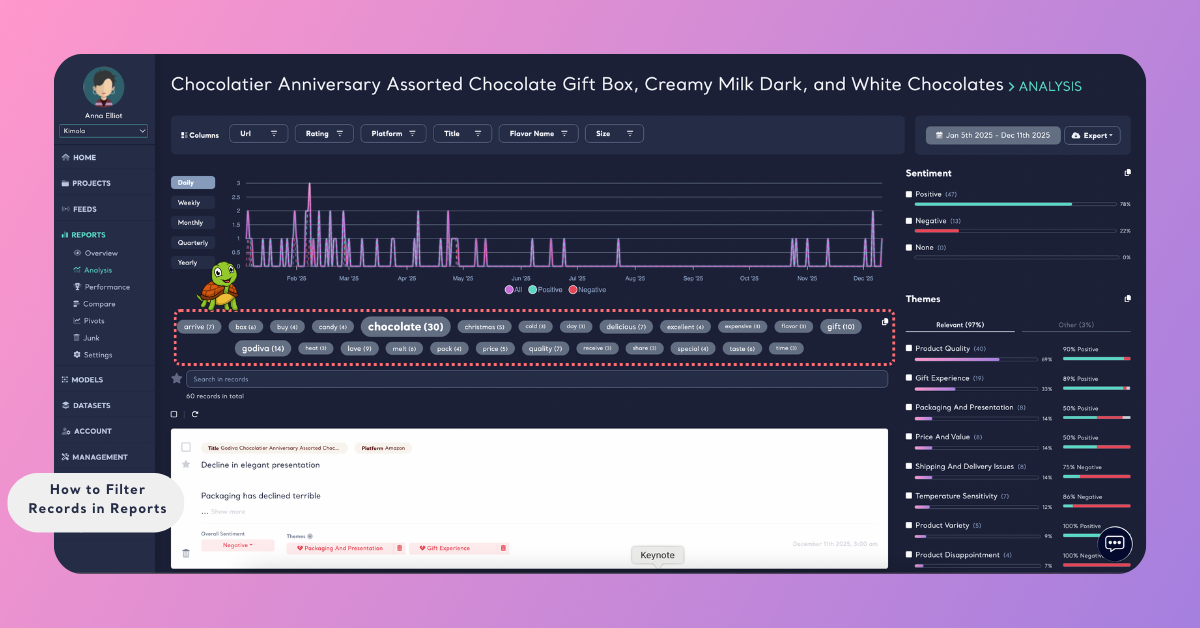Check the Packaging And Presentation checkbox
Viewport: 1200px width, 628px height.
click(x=909, y=407)
